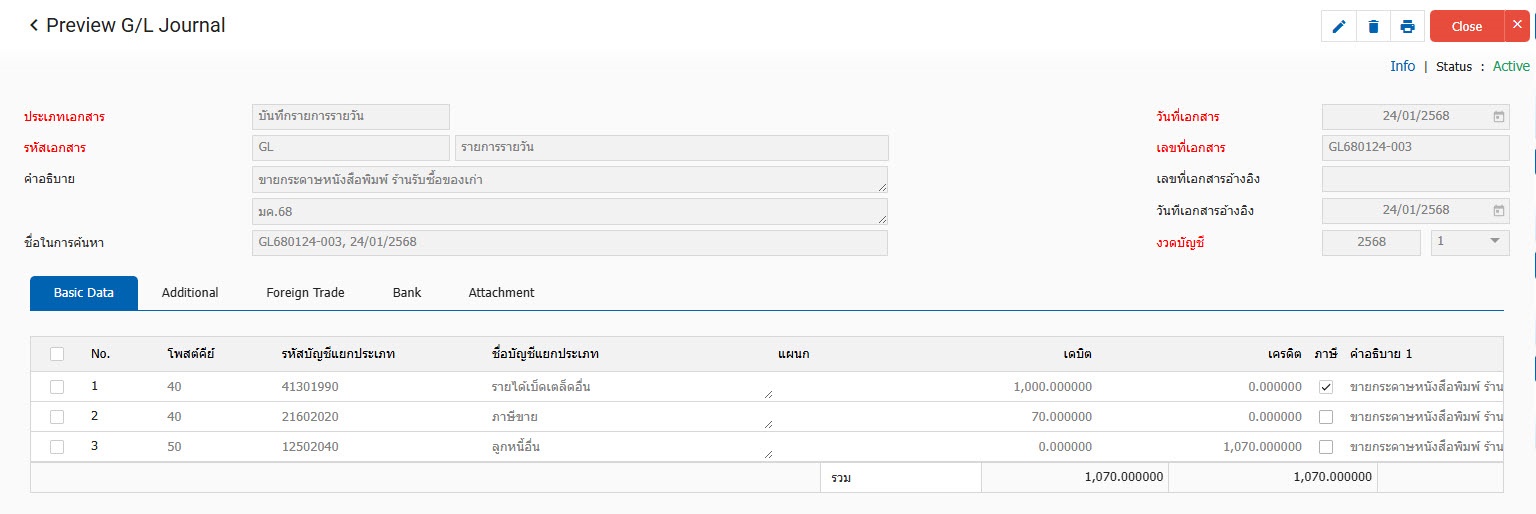
Task: Click the printer icon
Action: click(x=1407, y=27)
